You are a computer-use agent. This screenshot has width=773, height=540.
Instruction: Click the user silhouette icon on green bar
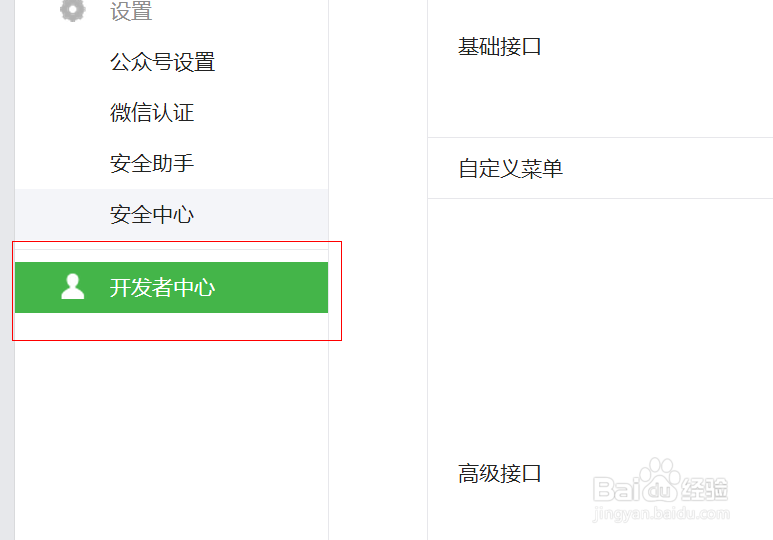click(72, 287)
